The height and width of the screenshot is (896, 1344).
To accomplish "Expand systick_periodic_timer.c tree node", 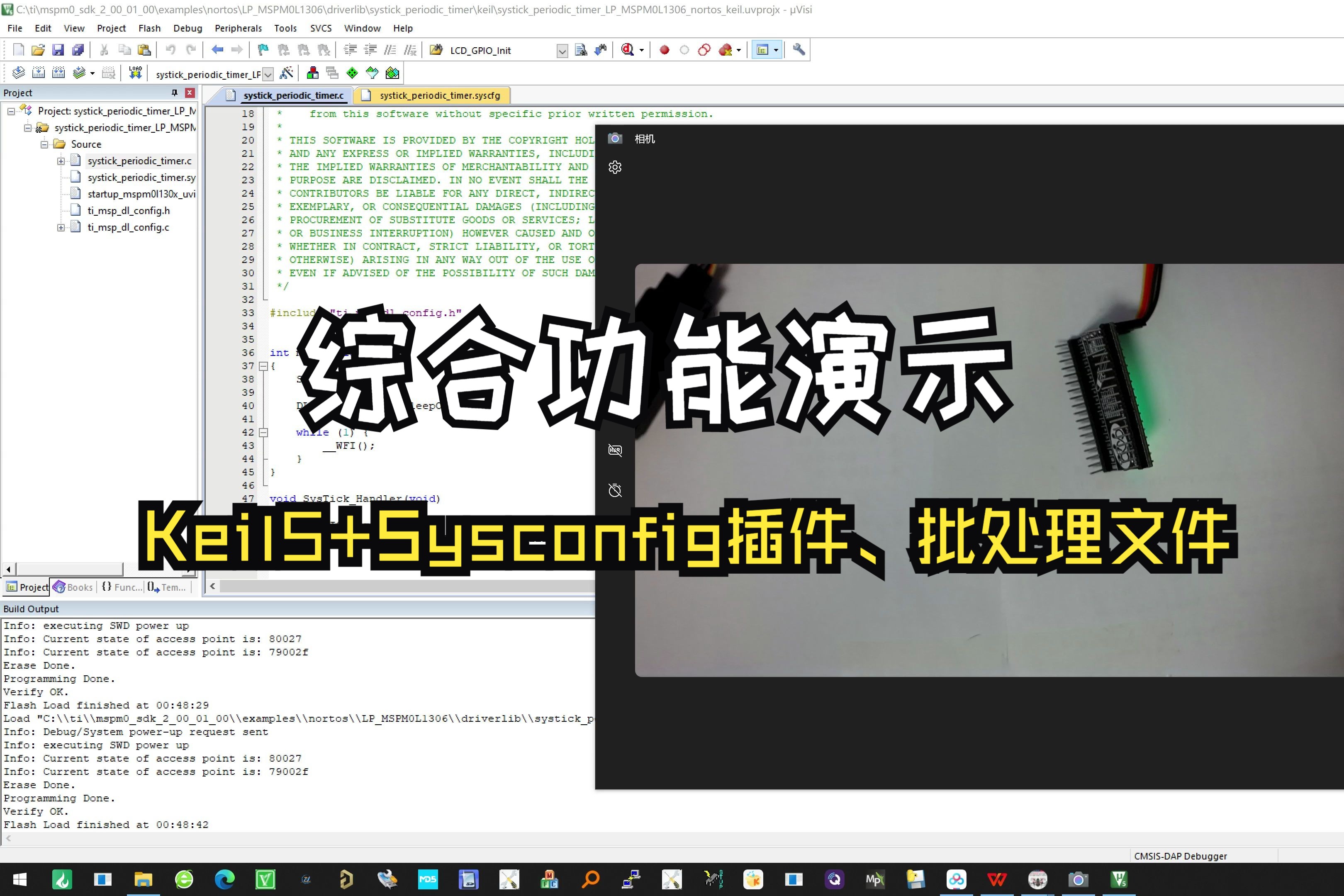I will [x=61, y=161].
